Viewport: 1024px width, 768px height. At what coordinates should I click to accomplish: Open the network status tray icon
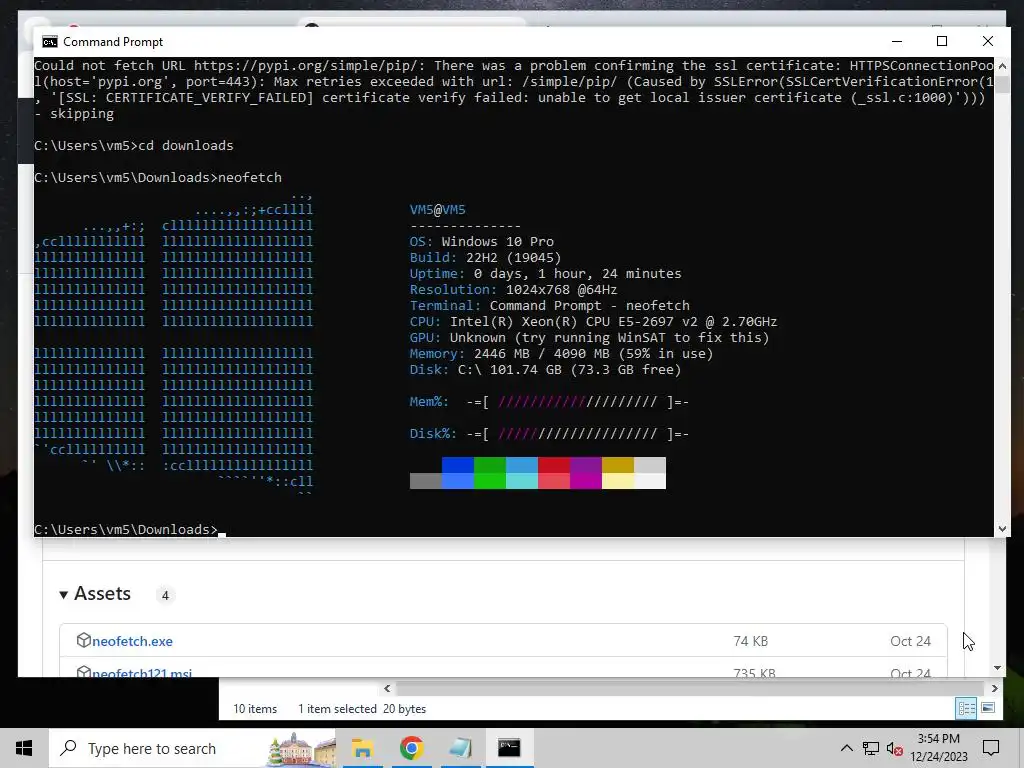tap(871, 748)
